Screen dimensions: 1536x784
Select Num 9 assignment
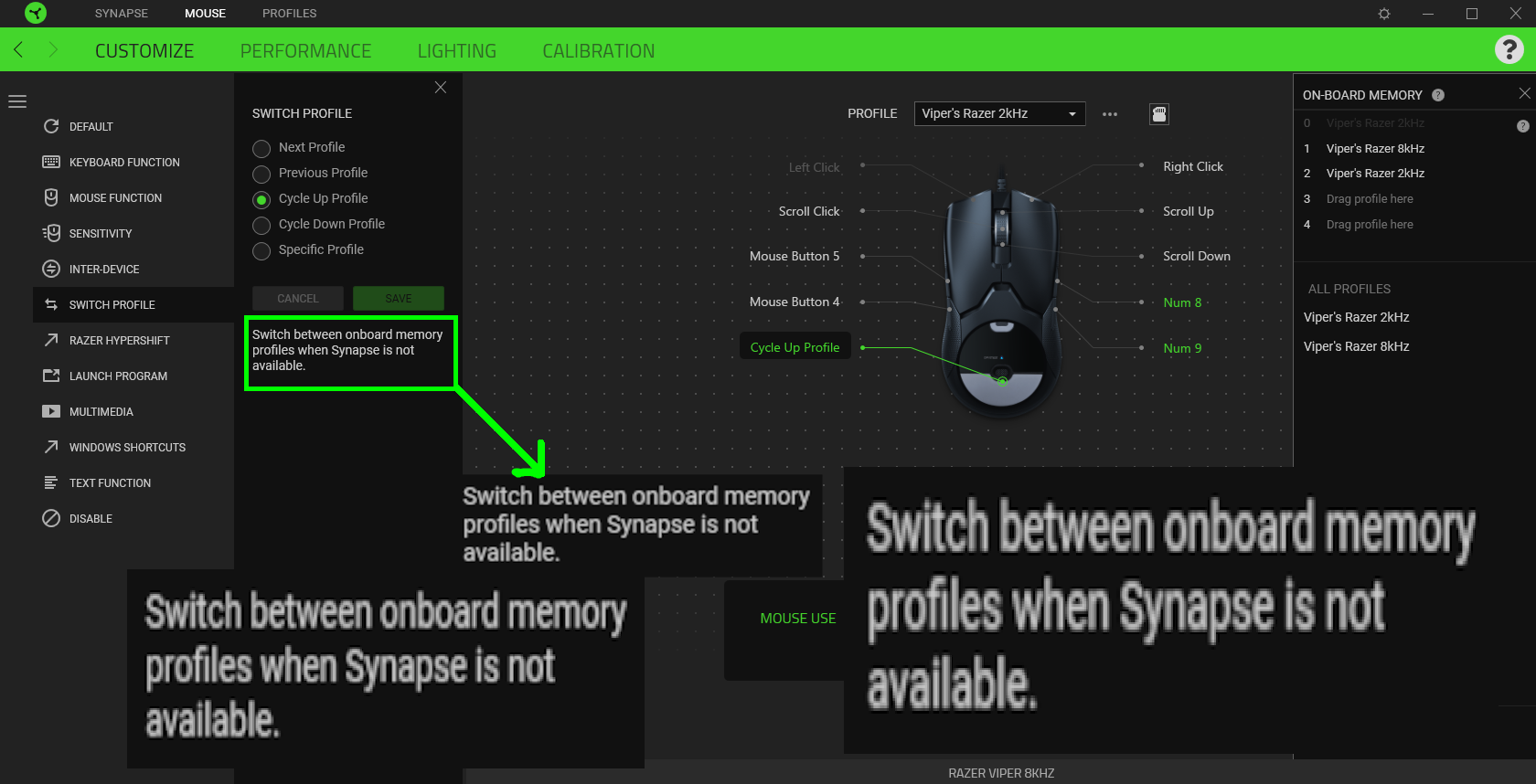click(x=1182, y=348)
